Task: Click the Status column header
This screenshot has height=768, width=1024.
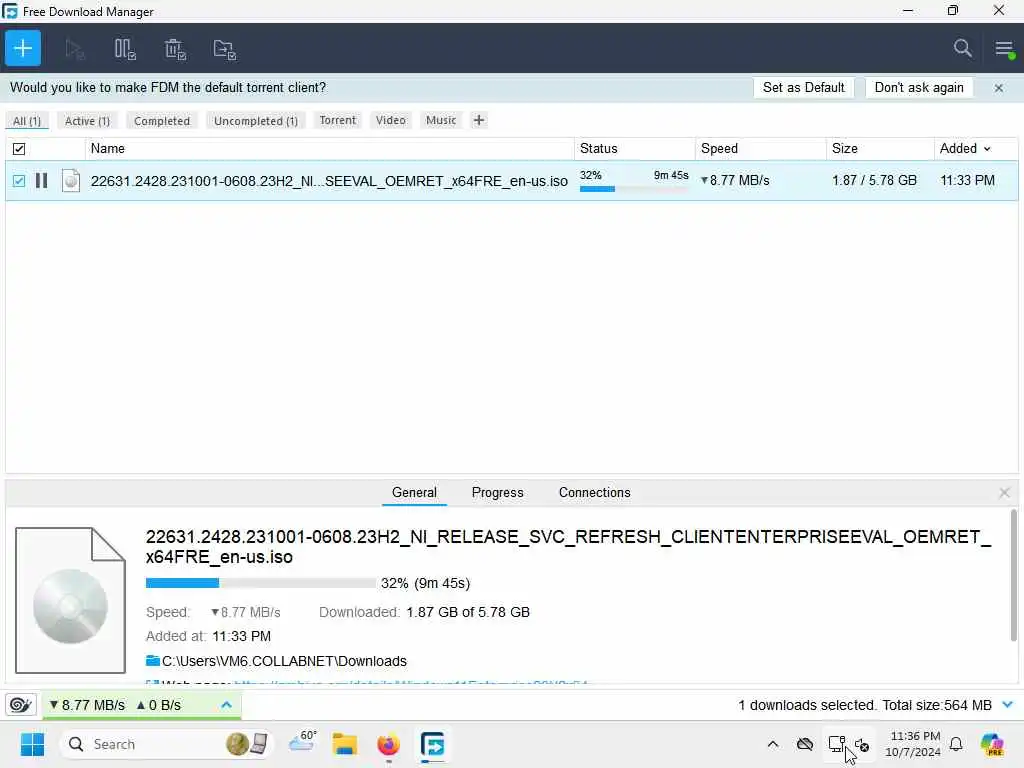Action: (634, 149)
